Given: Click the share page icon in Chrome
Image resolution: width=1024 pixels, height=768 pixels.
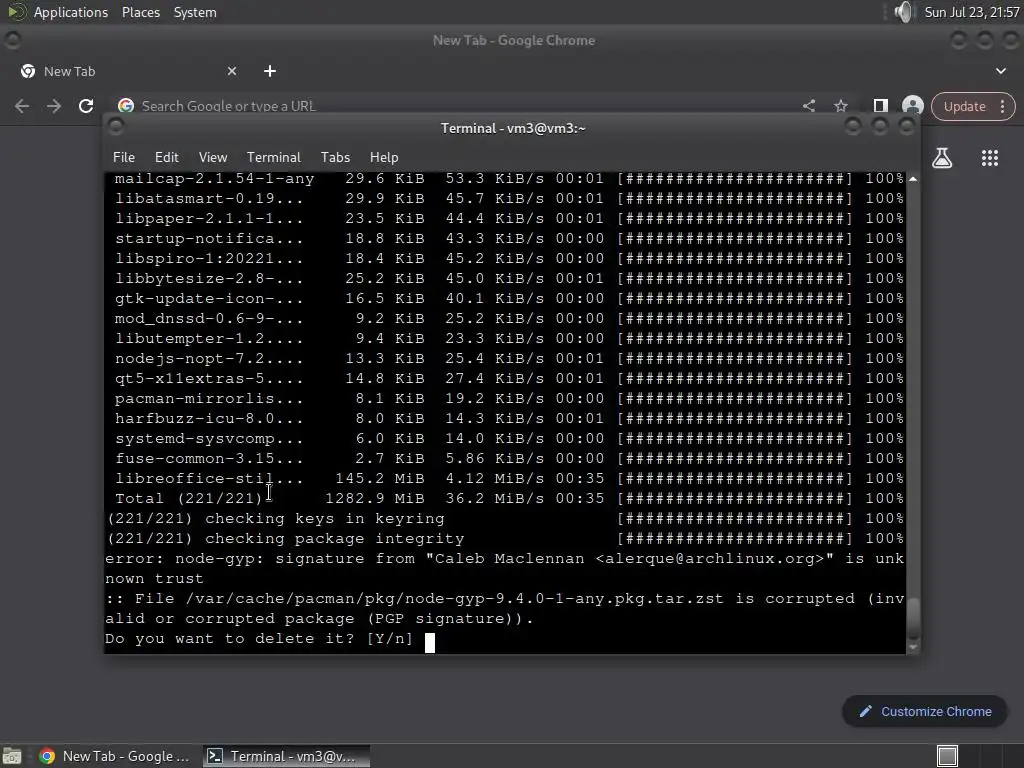Looking at the screenshot, I should pos(808,106).
